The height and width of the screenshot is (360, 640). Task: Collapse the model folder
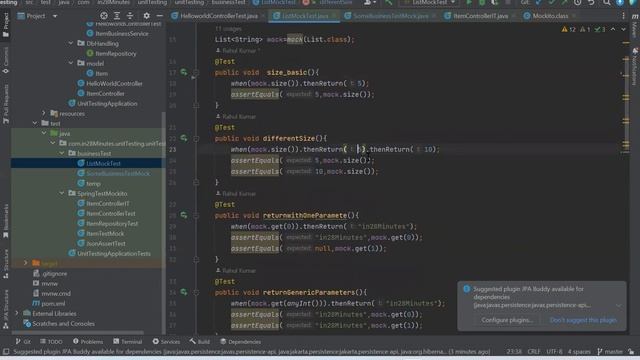(71, 63)
